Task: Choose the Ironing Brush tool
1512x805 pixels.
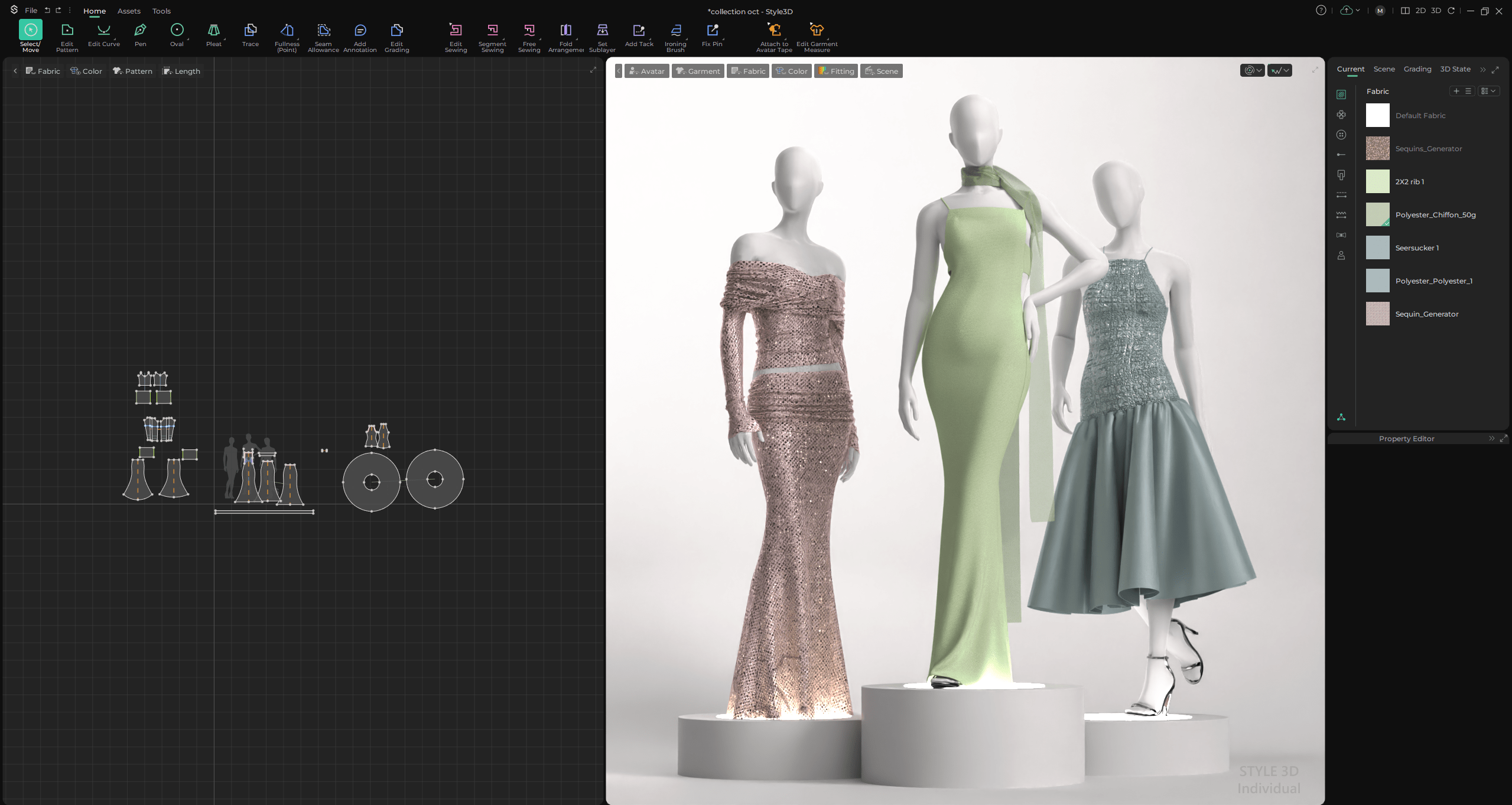Action: pyautogui.click(x=675, y=31)
